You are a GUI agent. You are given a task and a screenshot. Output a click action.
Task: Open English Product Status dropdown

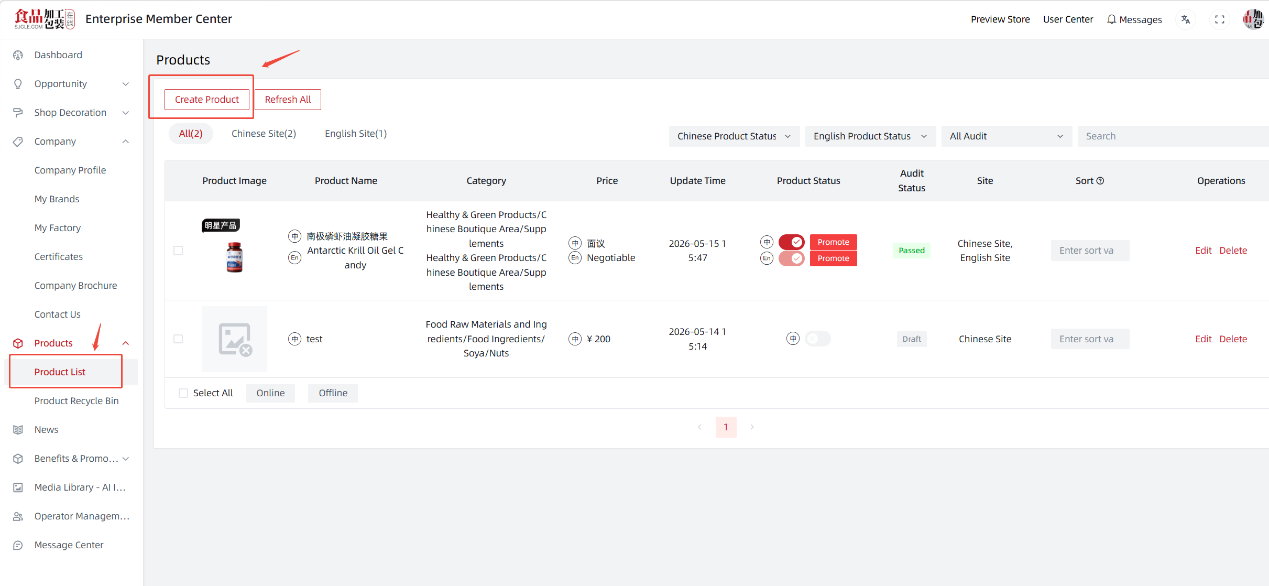coord(869,136)
